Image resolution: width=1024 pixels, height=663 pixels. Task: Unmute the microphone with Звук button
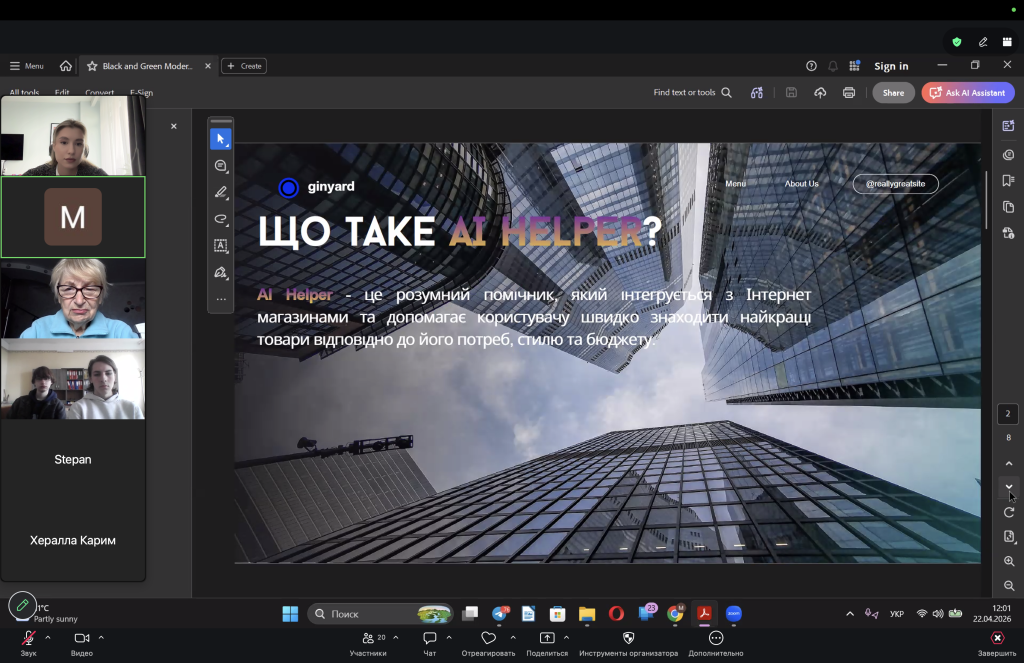[x=29, y=643]
